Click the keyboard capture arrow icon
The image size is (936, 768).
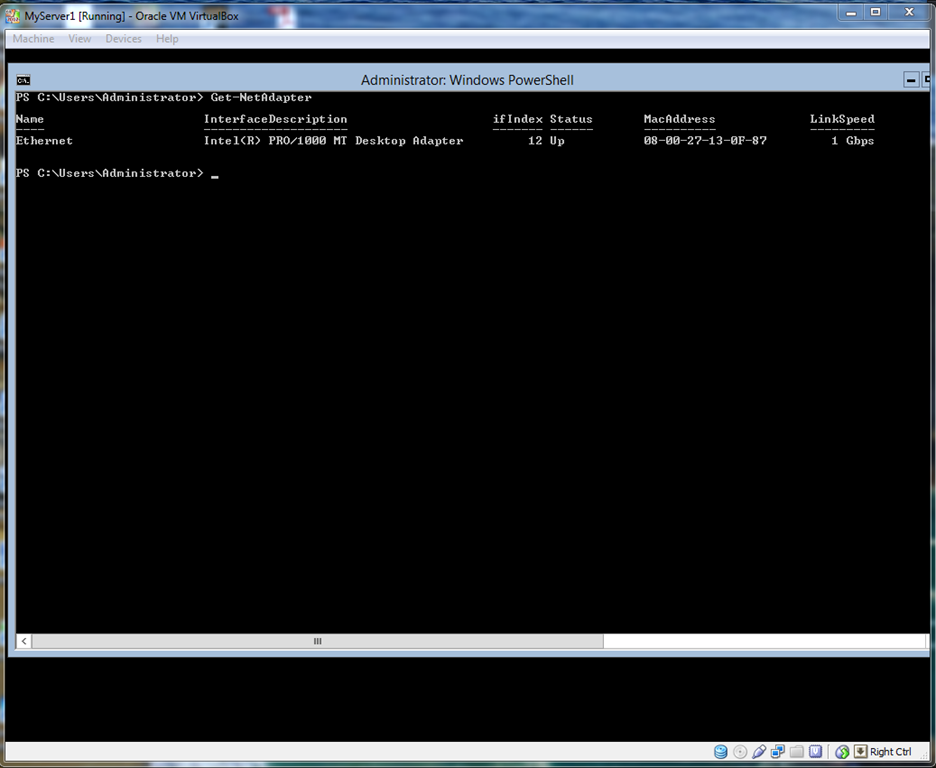coord(860,751)
